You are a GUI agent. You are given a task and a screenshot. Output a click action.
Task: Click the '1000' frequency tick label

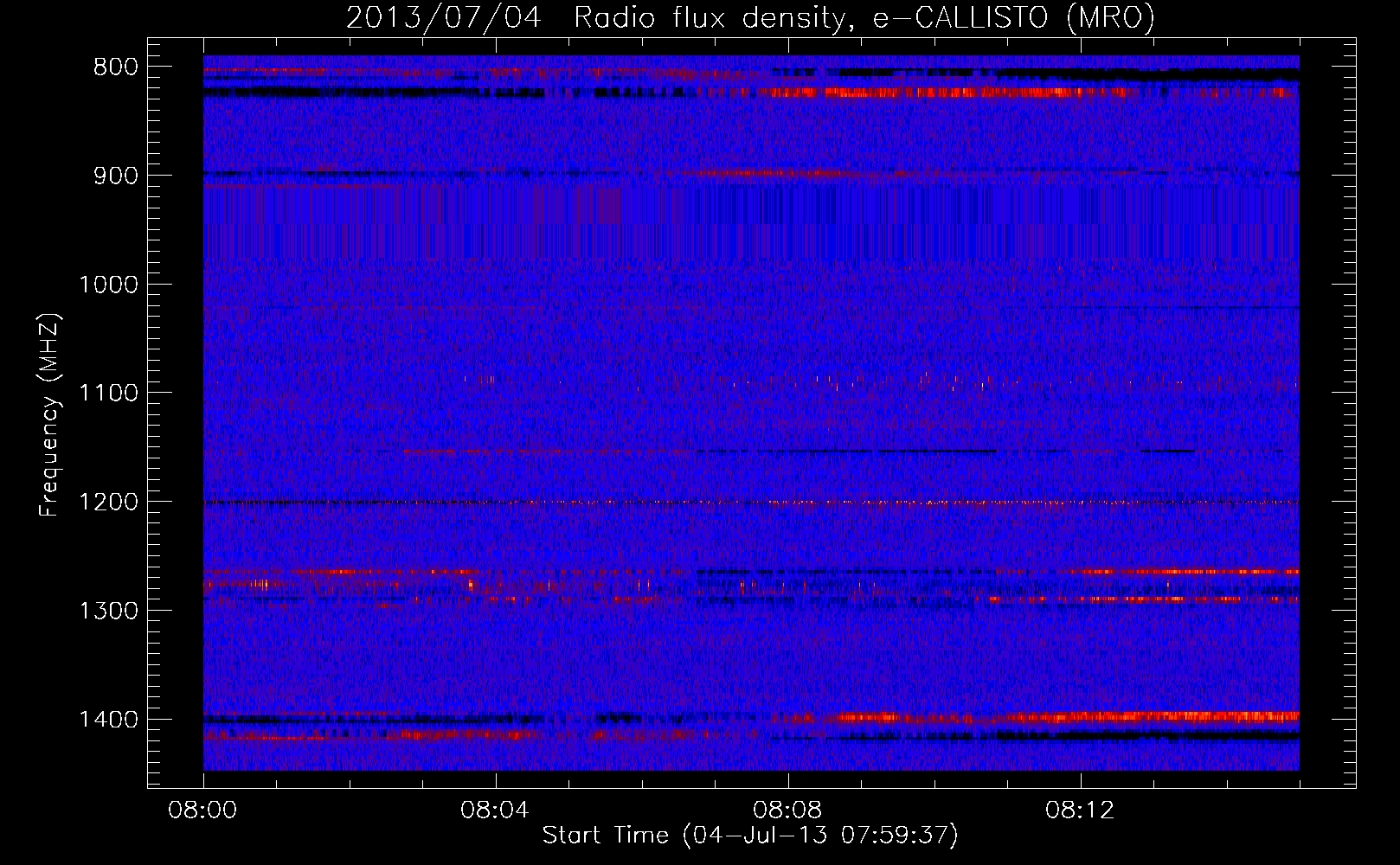[108, 285]
